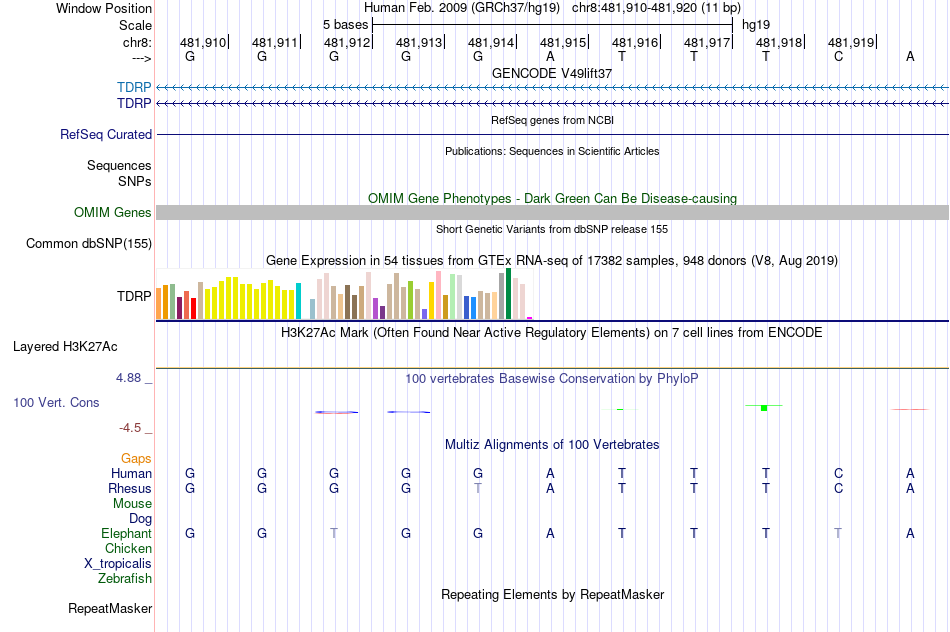Click the Scale label
This screenshot has width=950, height=632.
(135, 25)
